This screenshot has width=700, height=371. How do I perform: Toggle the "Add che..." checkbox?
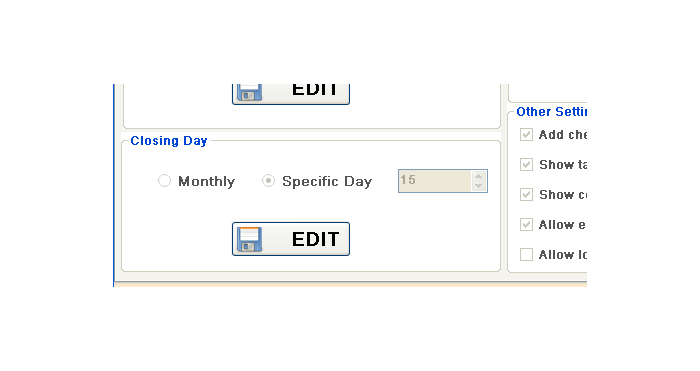click(x=526, y=134)
